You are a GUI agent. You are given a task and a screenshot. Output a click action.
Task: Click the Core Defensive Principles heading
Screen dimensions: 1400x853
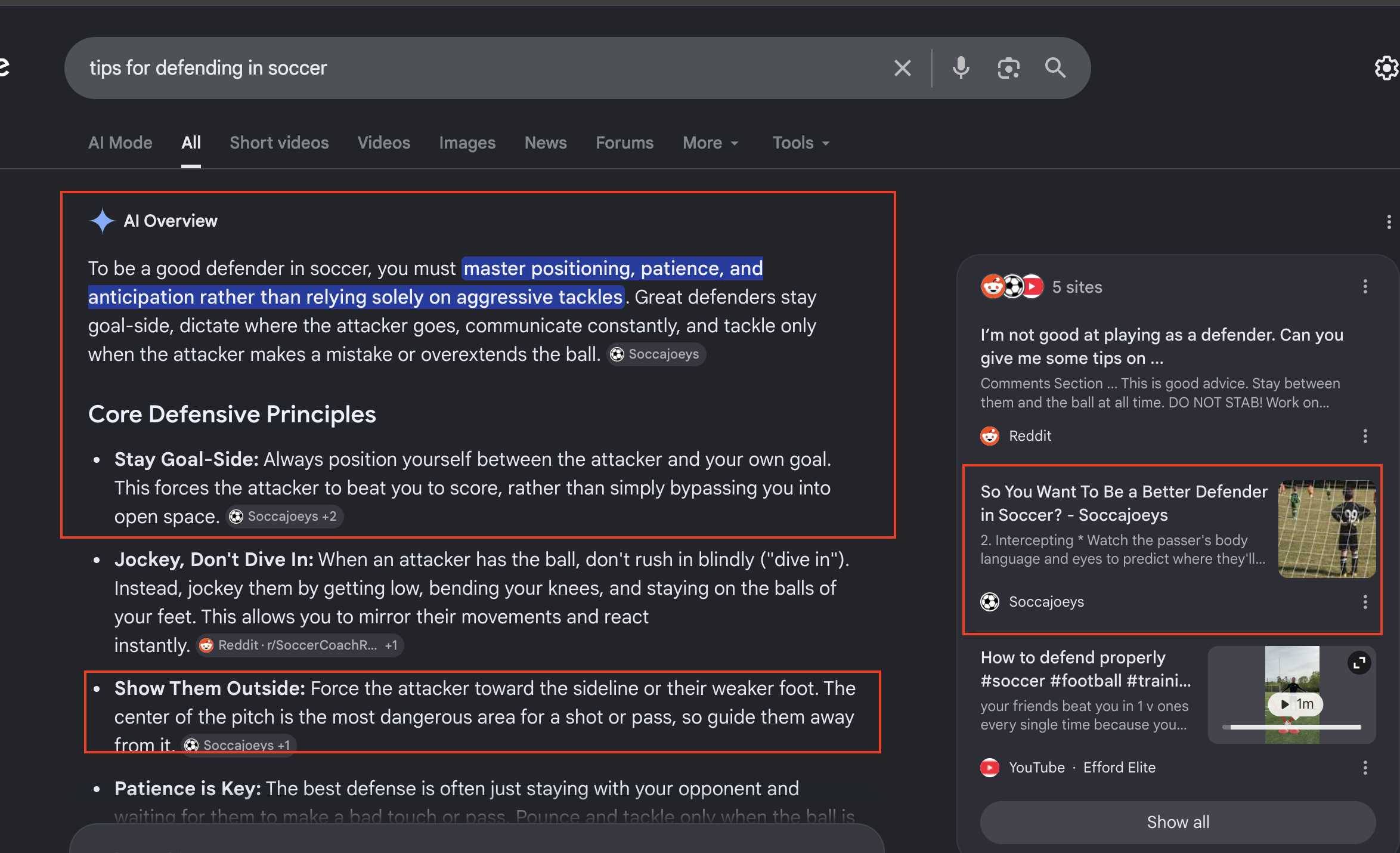point(232,414)
